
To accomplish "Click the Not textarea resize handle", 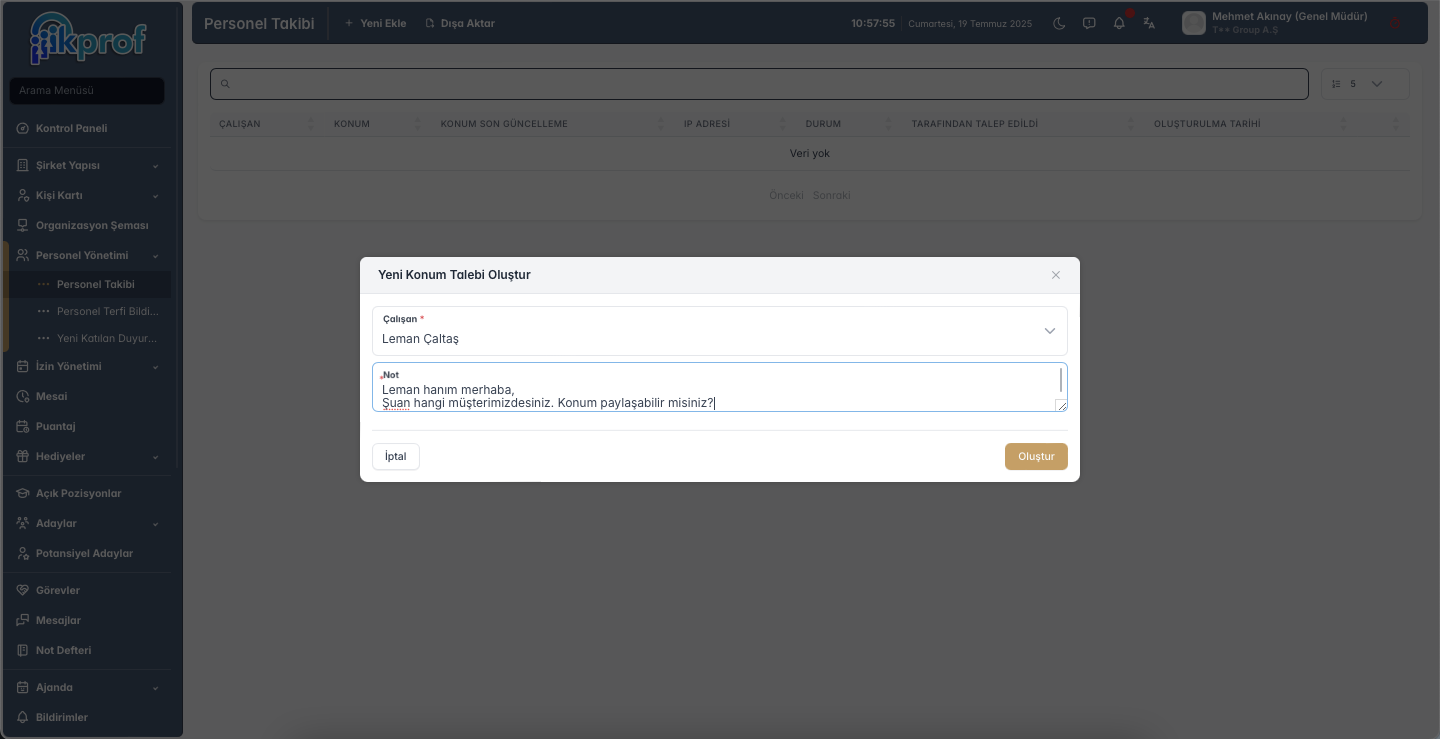I will coord(1060,404).
